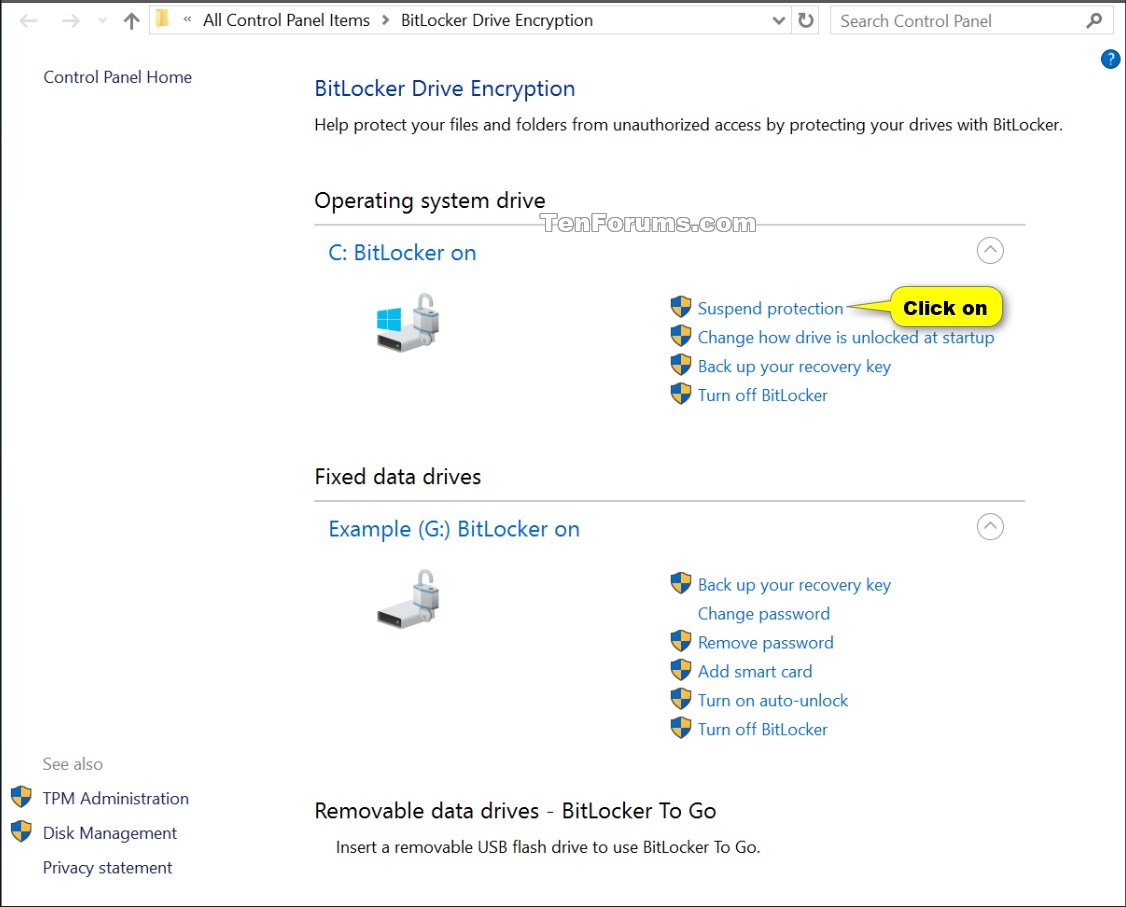Click the C: BitLocker on heading
The height and width of the screenshot is (907, 1126).
pyautogui.click(x=402, y=253)
